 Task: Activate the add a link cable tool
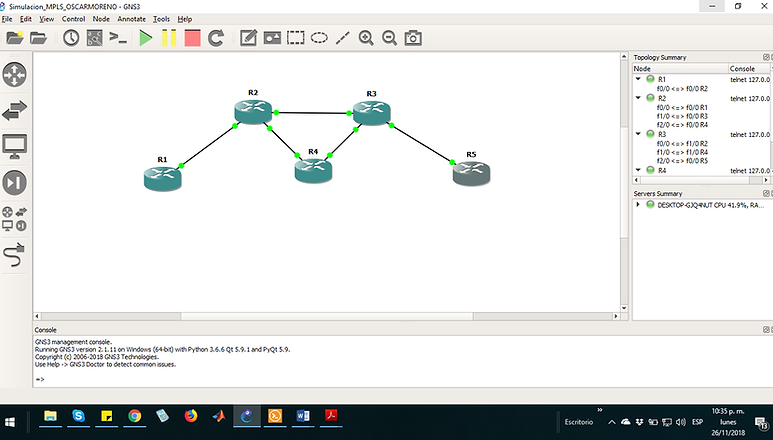(14, 254)
